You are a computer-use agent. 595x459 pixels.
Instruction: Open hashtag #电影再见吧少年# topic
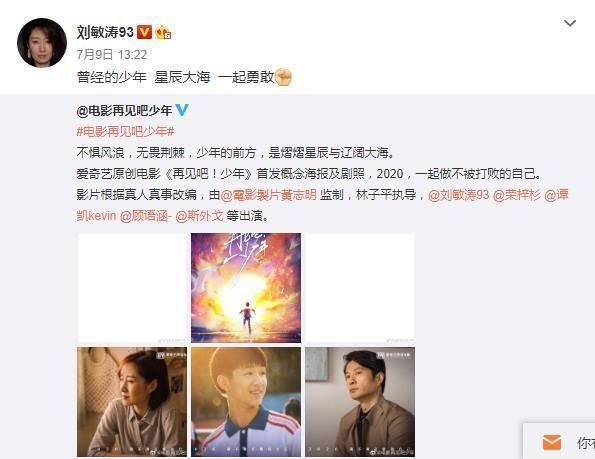pyautogui.click(x=126, y=132)
